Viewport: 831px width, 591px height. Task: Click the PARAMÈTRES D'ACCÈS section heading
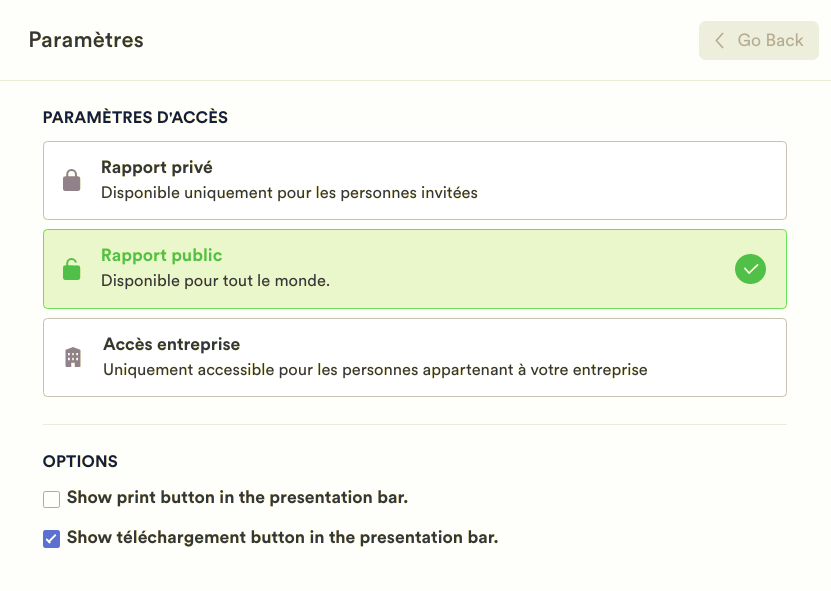(135, 118)
